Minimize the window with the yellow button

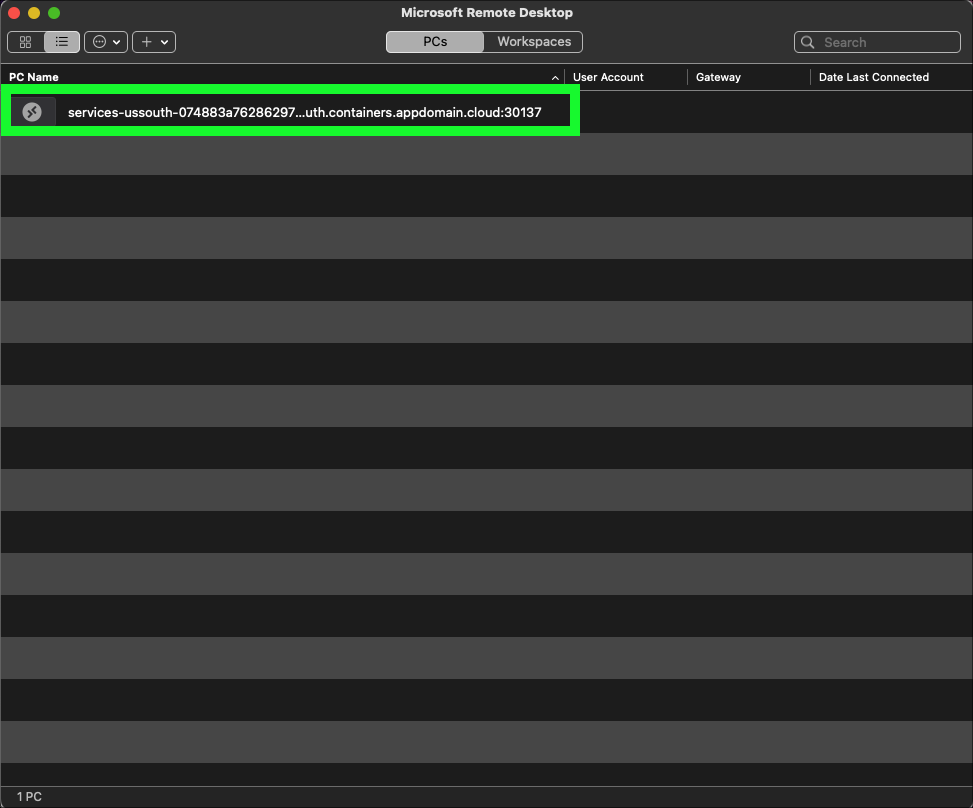click(x=34, y=13)
